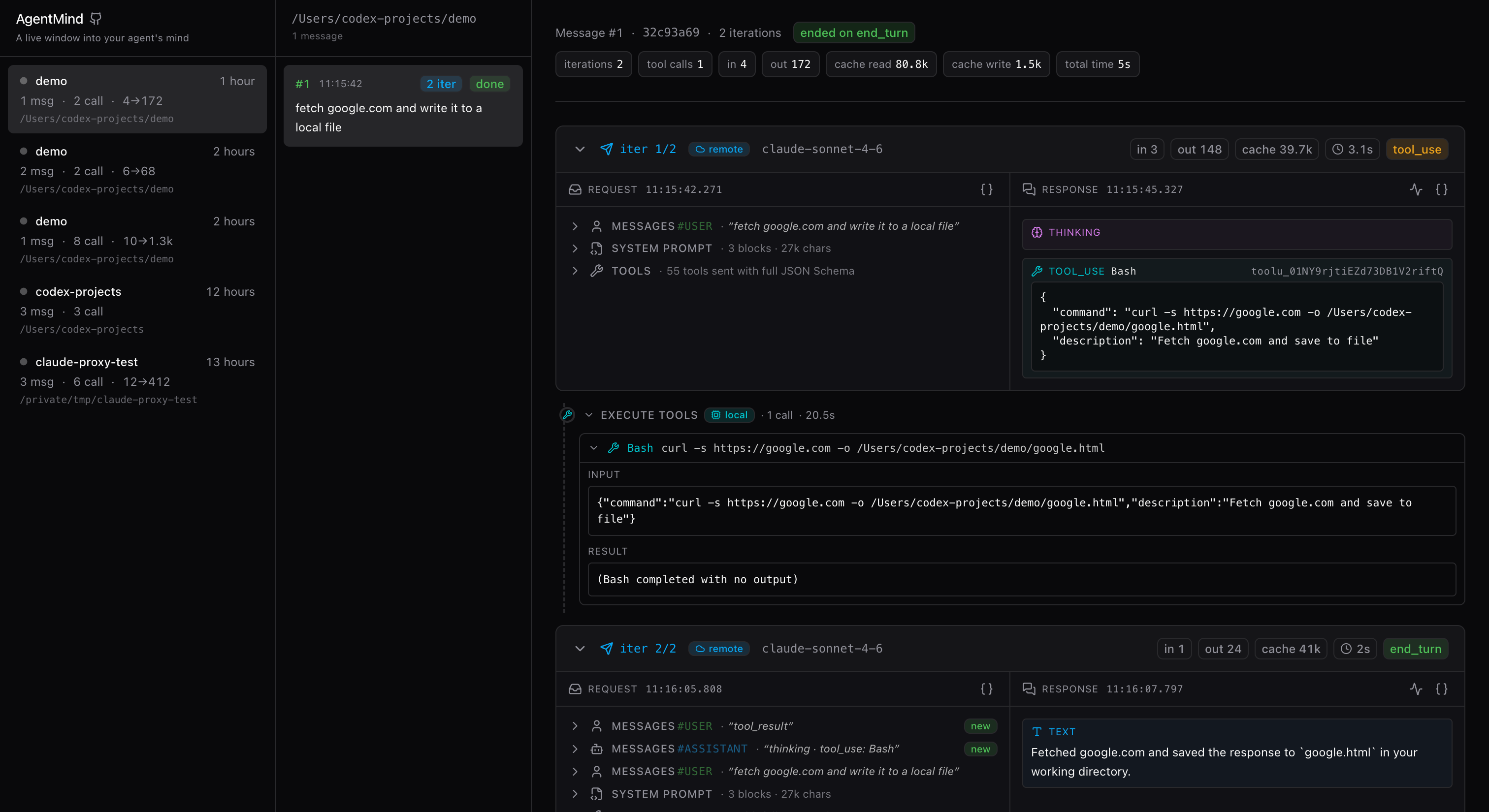This screenshot has width=1489, height=812.
Task: Click the tool_use stop reason badge
Action: point(1417,150)
